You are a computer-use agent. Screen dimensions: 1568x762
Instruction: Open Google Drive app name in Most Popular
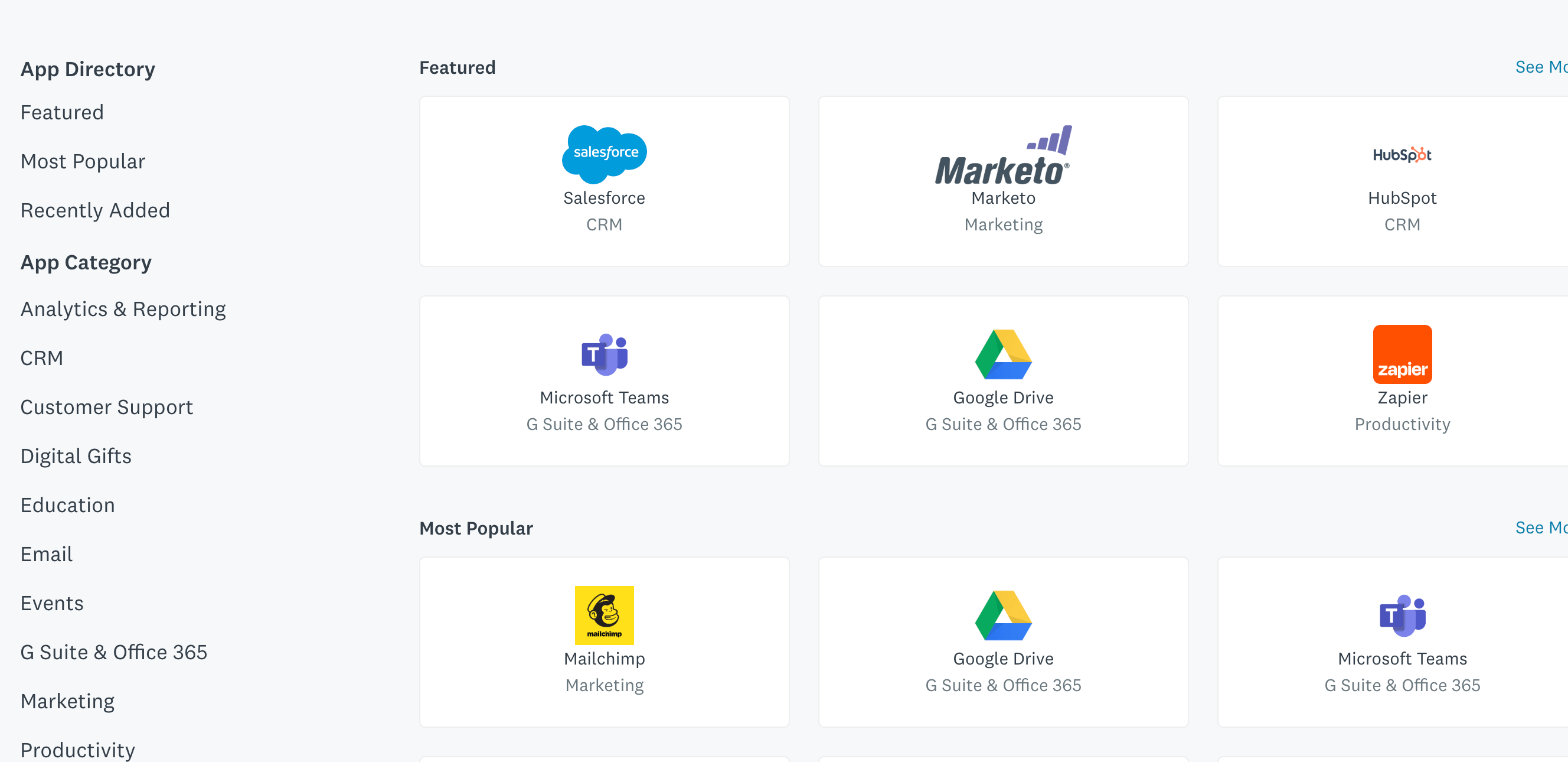1003,659
